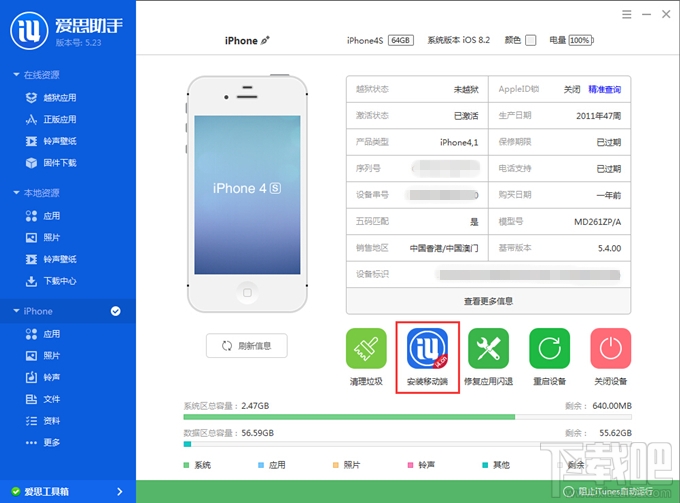Collapse the iPhone device section
The width and height of the screenshot is (680, 503).
[x=16, y=311]
